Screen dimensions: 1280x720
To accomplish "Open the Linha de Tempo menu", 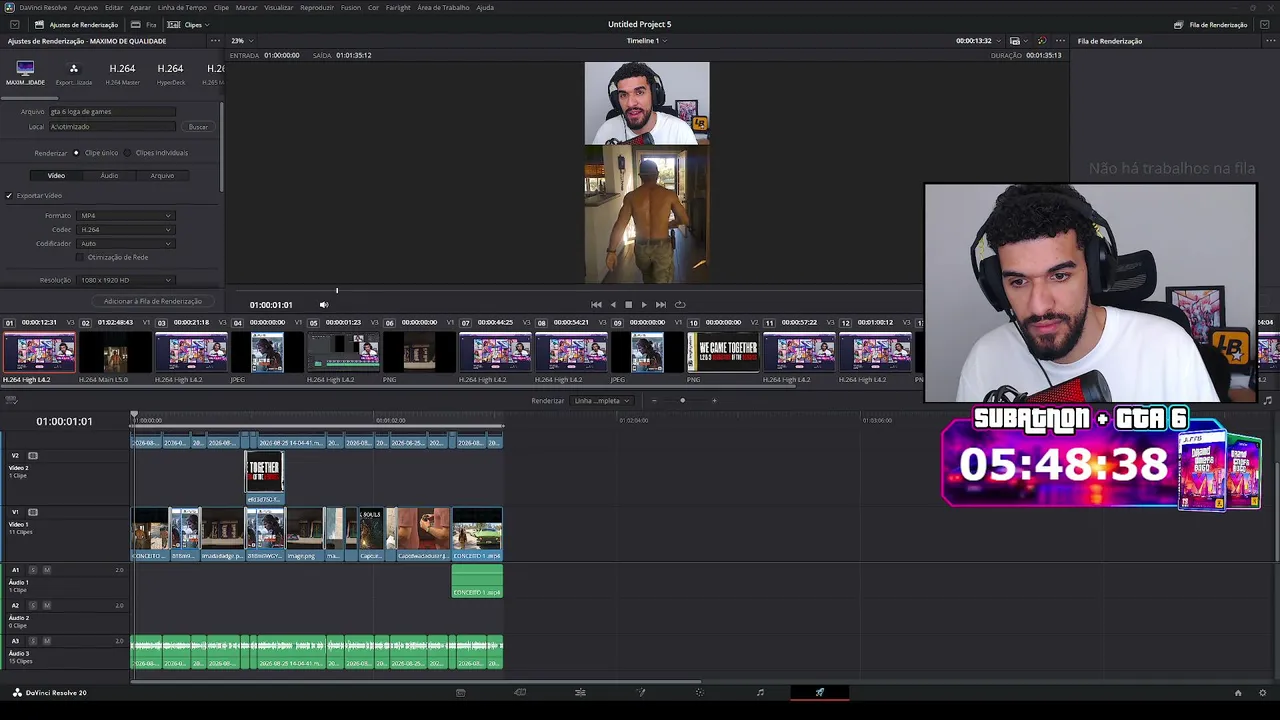I will pos(182,7).
